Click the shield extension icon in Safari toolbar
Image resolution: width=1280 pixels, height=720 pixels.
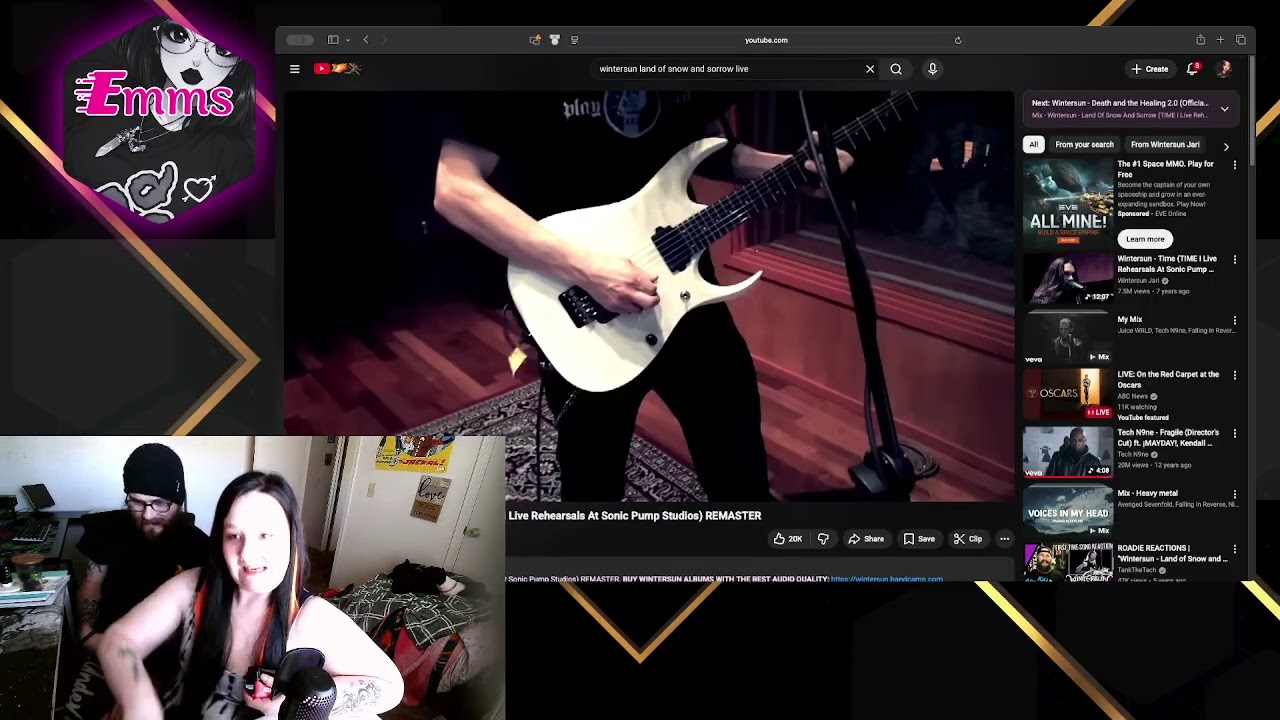[555, 40]
